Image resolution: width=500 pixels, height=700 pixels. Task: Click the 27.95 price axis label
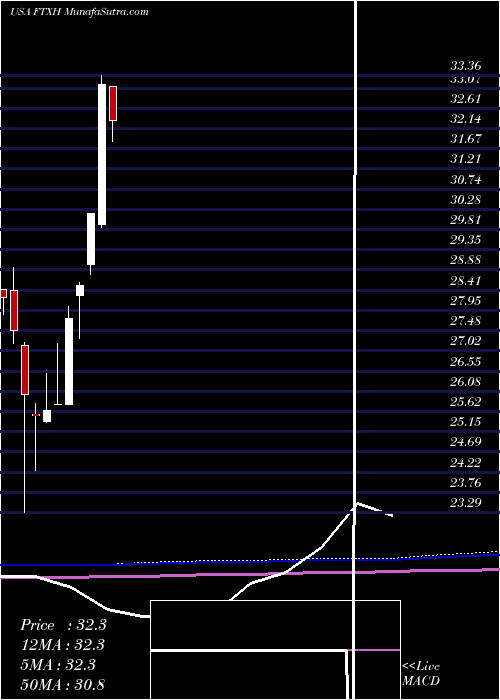(466, 300)
